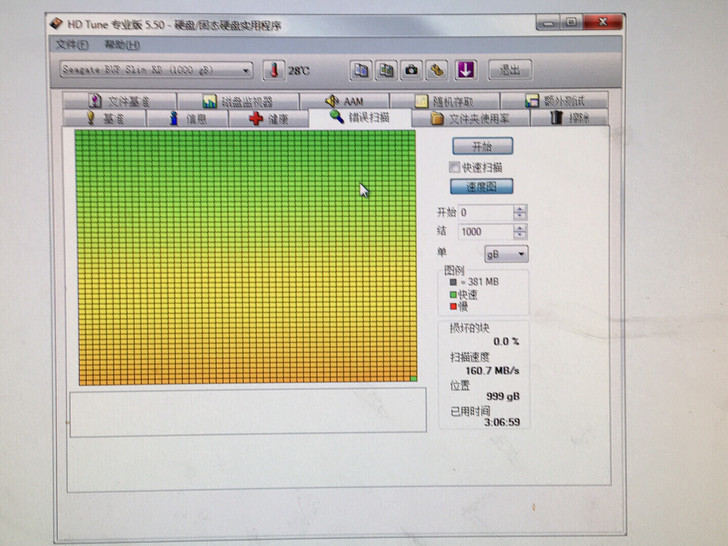This screenshot has width=728, height=546.
Task: Click the 速度图 speed map button
Action: point(481,187)
